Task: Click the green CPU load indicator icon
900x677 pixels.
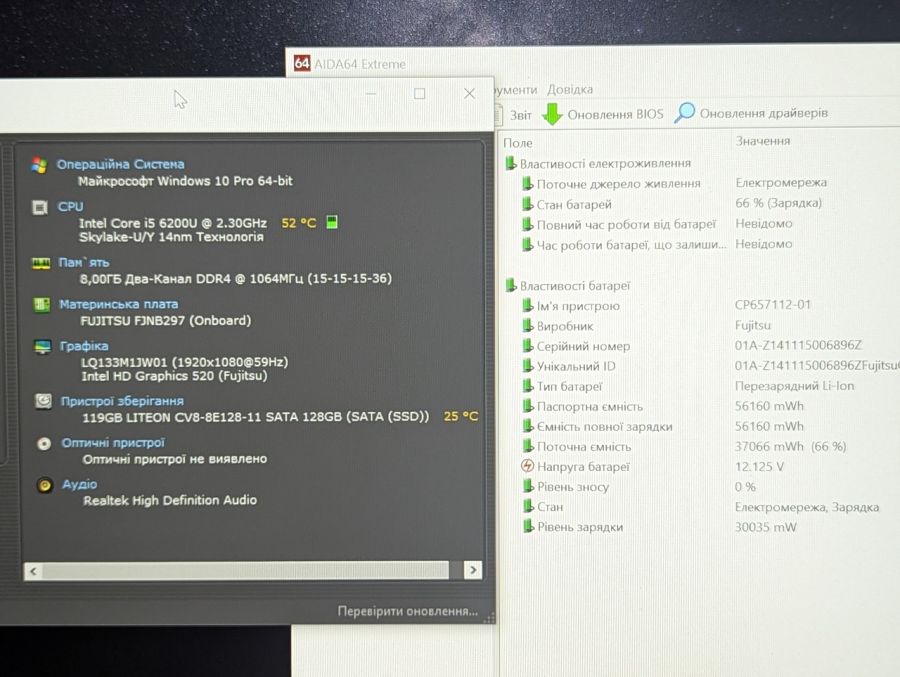Action: (332, 222)
